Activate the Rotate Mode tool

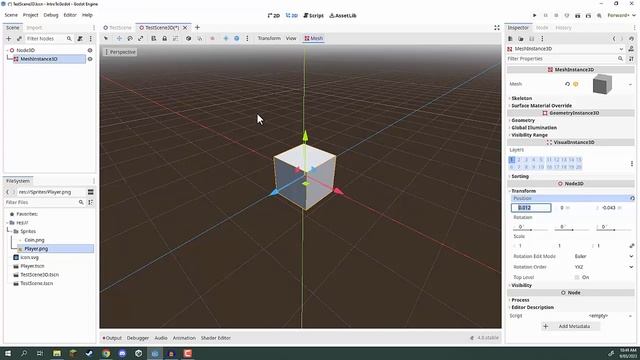[x=130, y=38]
